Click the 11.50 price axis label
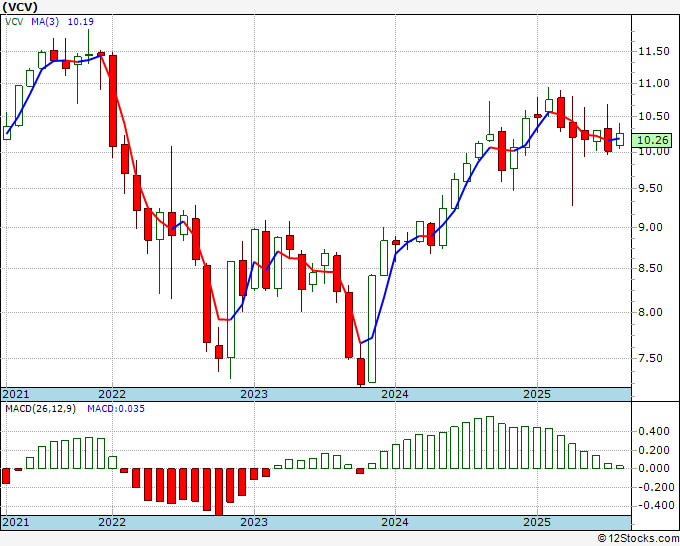The width and height of the screenshot is (680, 546). 654,51
